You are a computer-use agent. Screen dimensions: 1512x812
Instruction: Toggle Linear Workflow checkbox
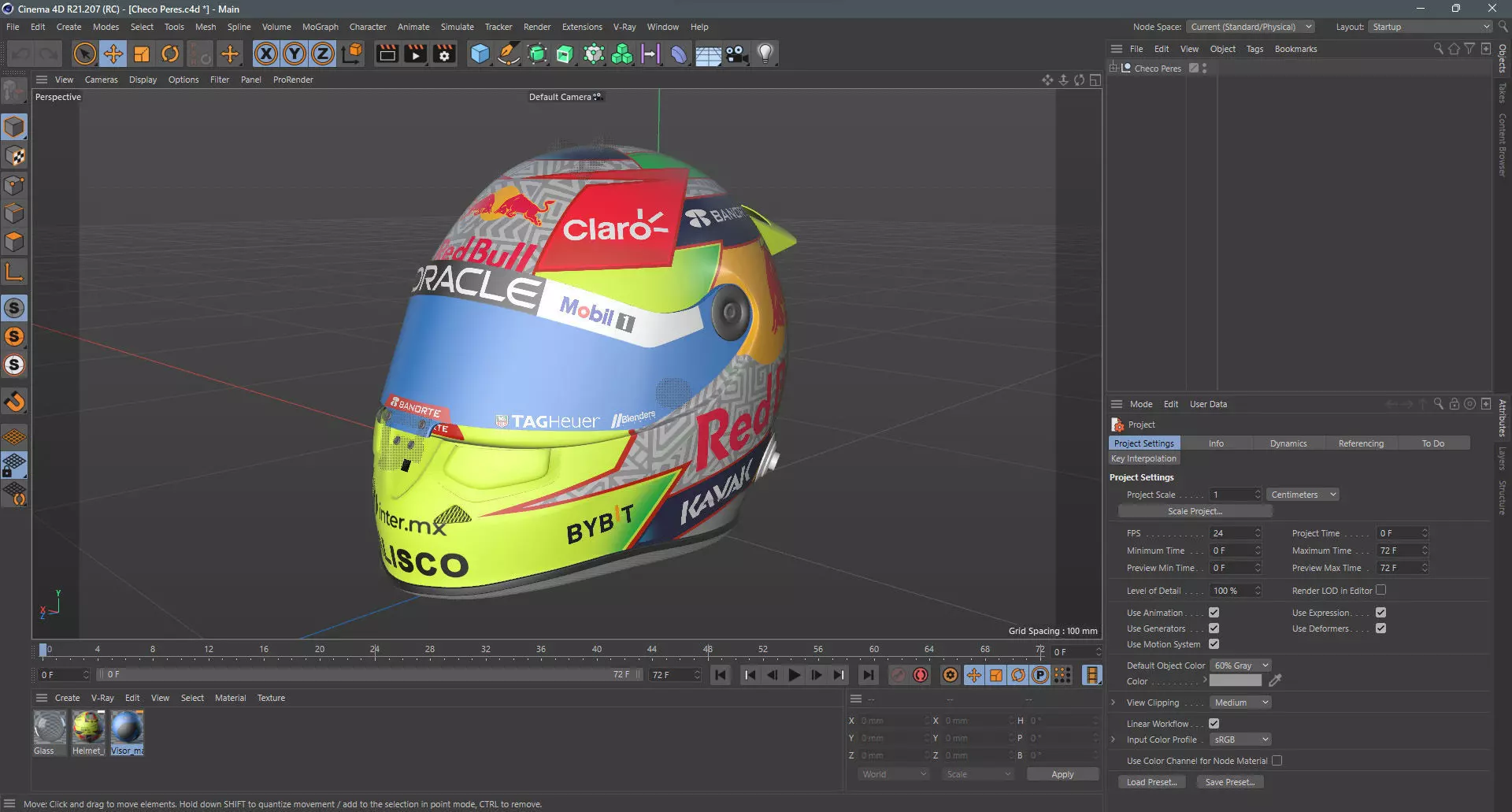click(1214, 723)
